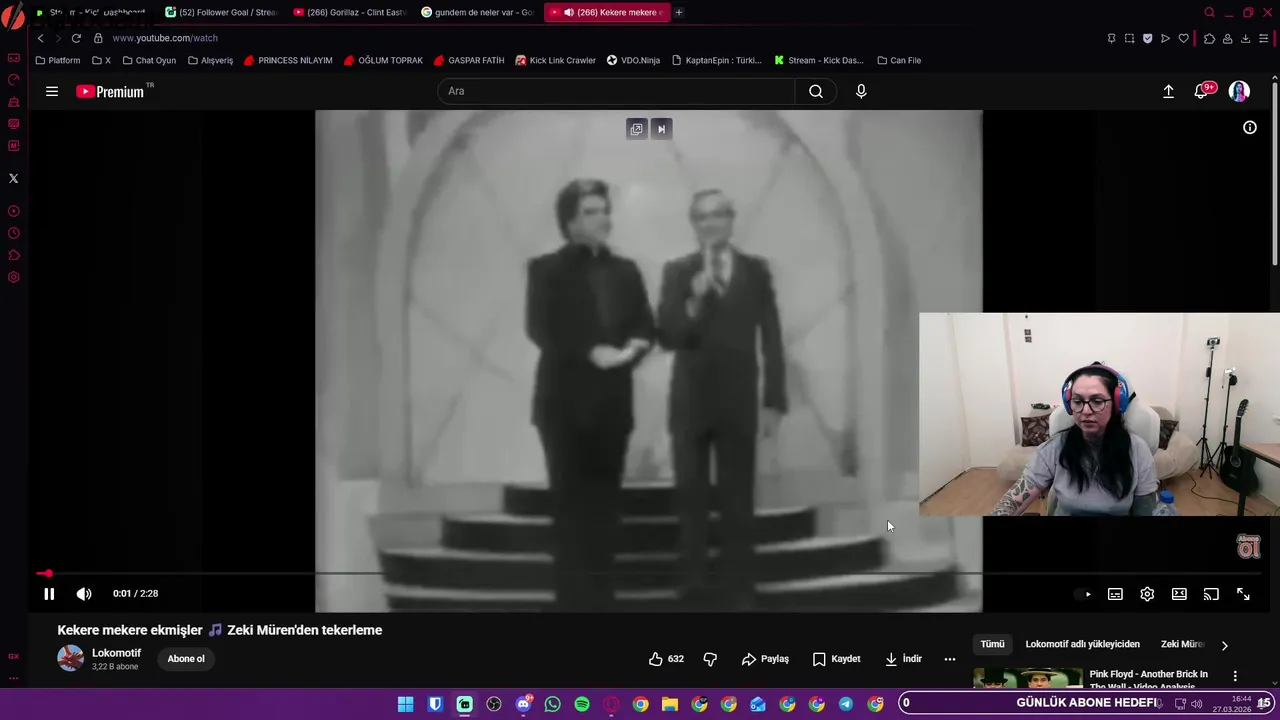The image size is (1280, 720).
Task: Open Telegram from taskbar
Action: click(x=846, y=704)
